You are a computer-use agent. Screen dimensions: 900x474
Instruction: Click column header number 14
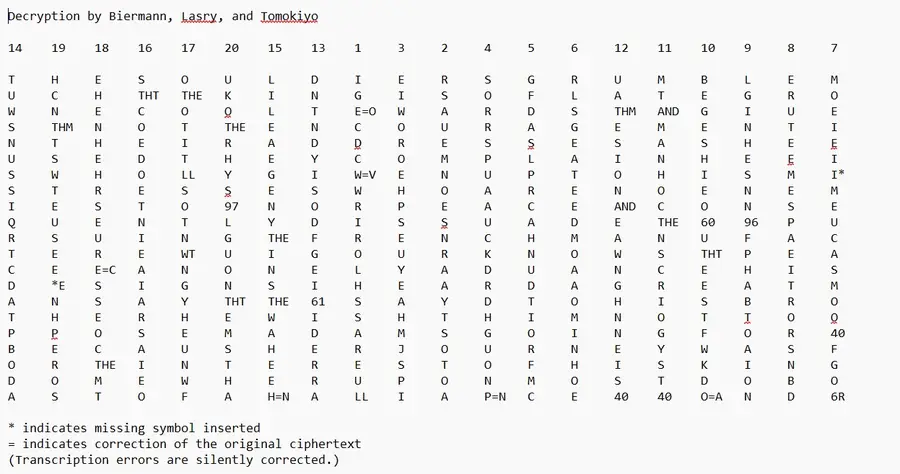[x=15, y=48]
